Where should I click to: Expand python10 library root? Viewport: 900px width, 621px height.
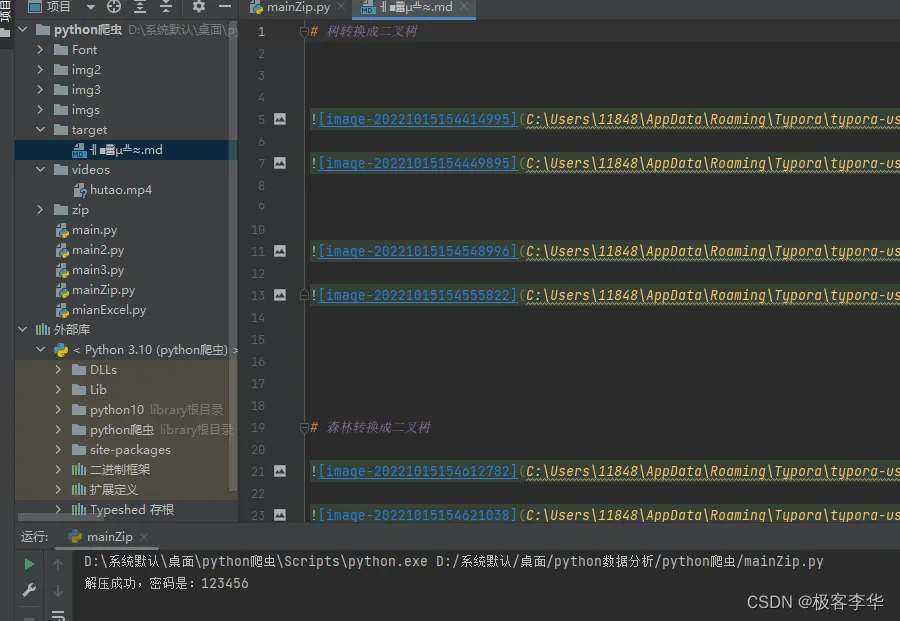(58, 410)
